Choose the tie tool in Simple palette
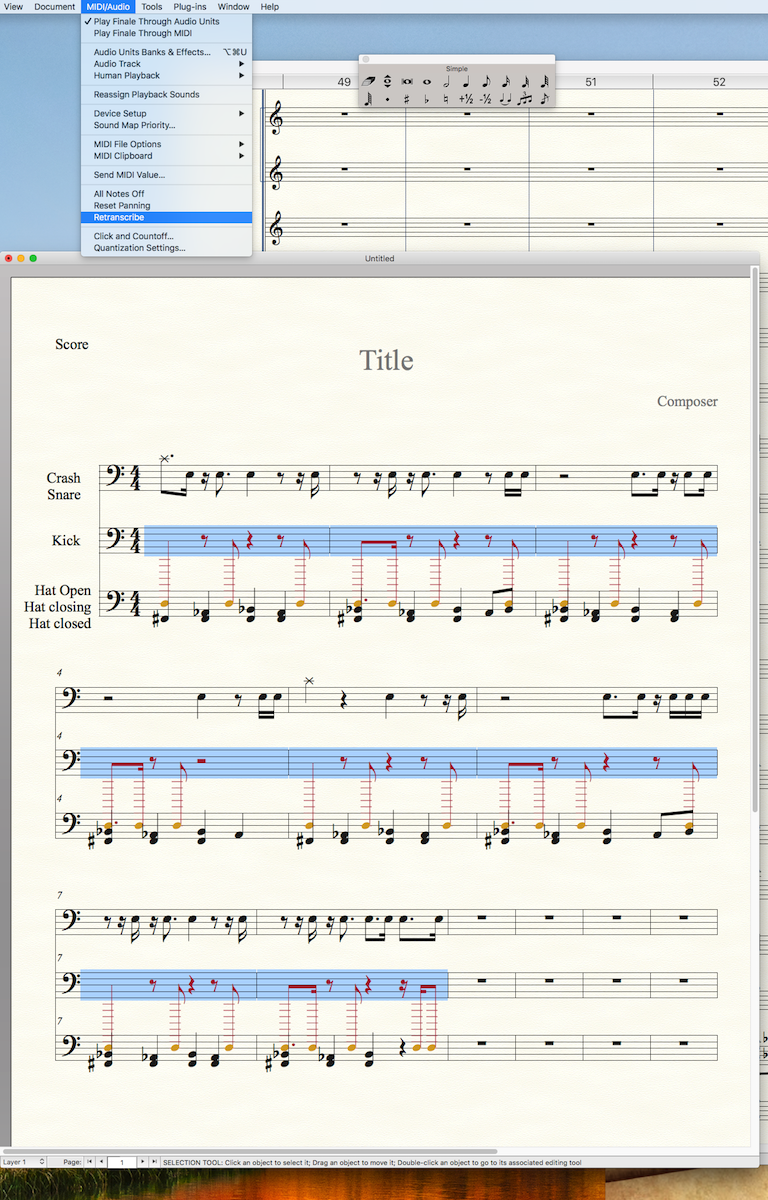This screenshot has width=768, height=1200. click(505, 99)
